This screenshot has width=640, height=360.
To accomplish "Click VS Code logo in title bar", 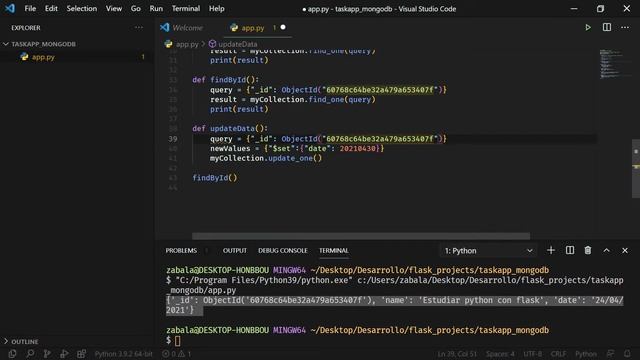I will tap(10, 8).
